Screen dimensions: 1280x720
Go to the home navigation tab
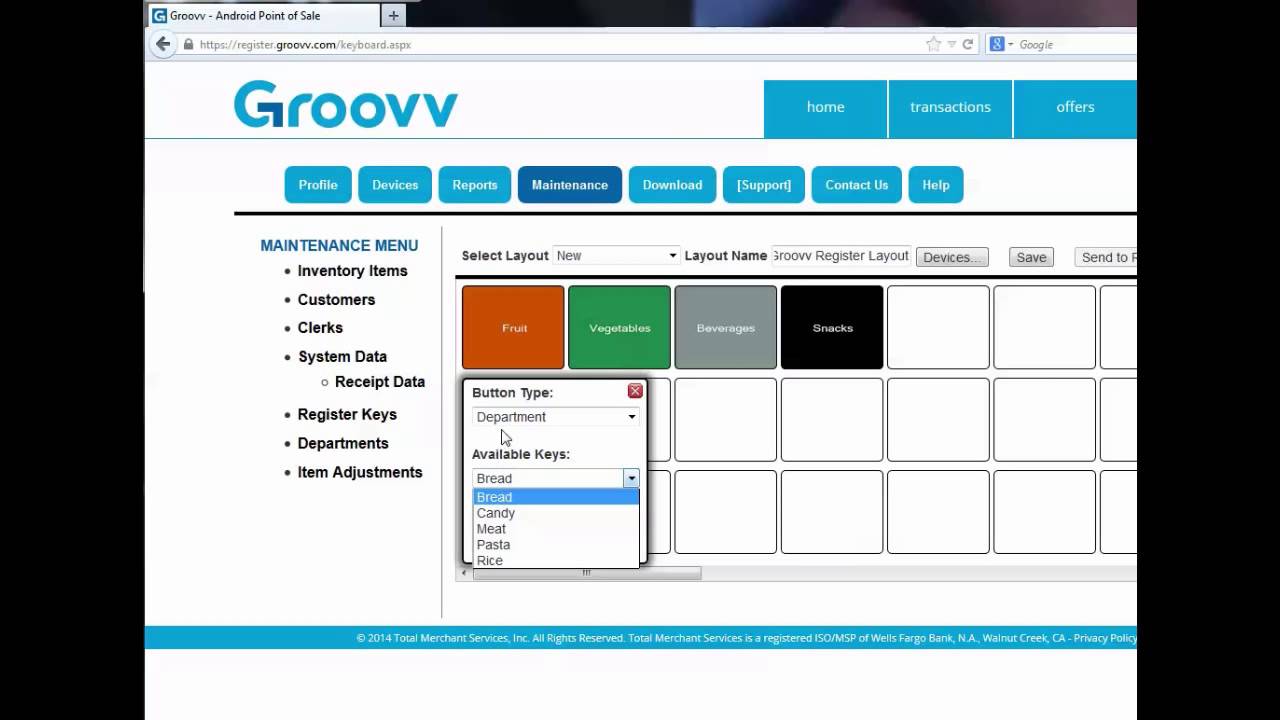tap(826, 108)
